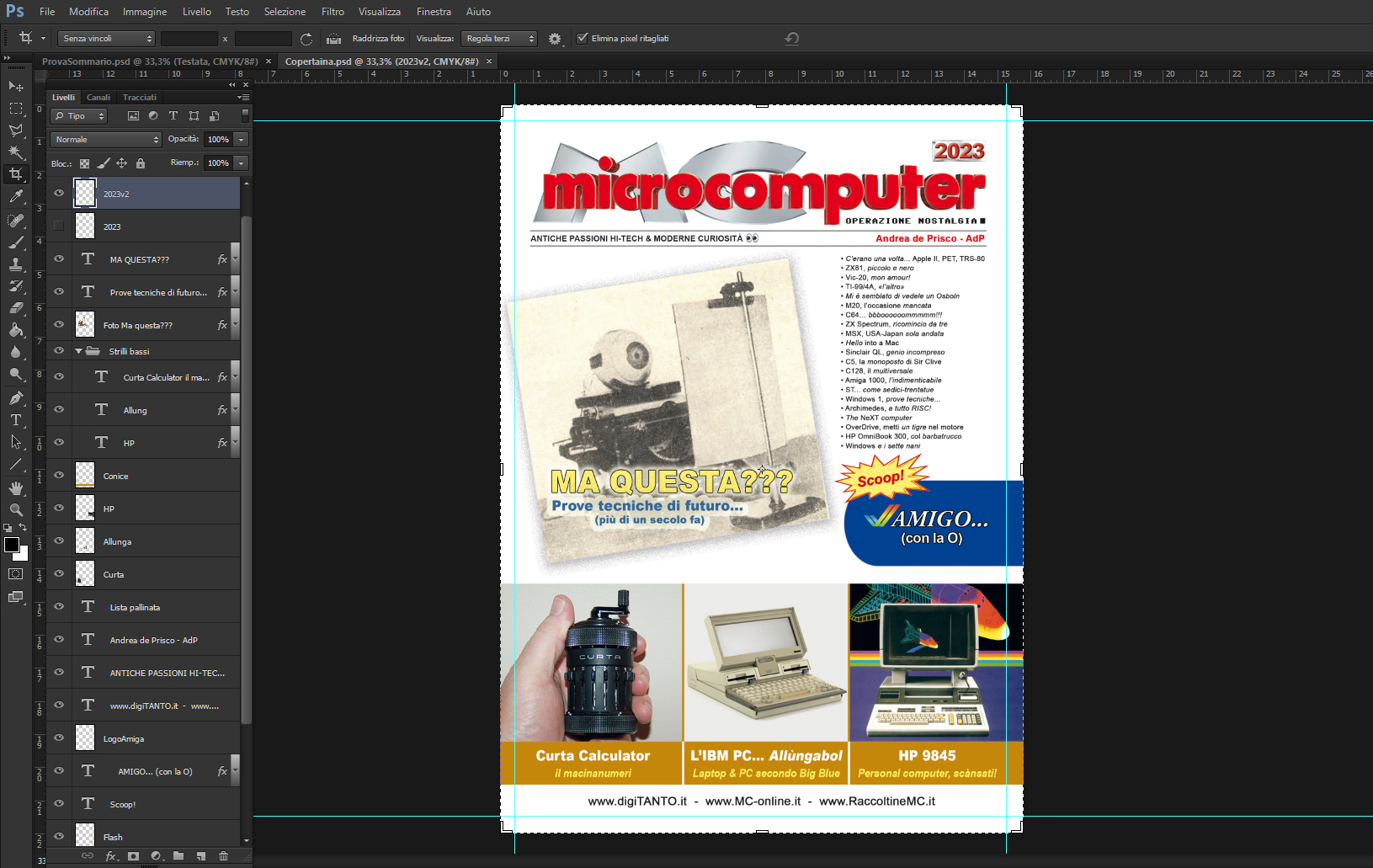
Task: Swap foreground and background colors
Action: [23, 528]
